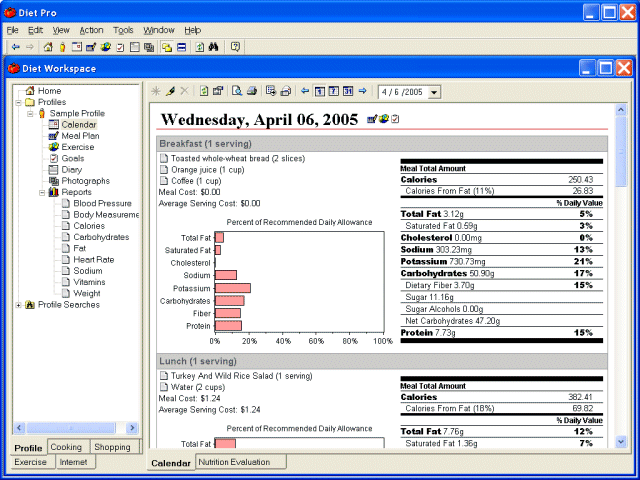Click the pencil edit icon in workspace toolbar
640x480 pixels.
tap(170, 91)
